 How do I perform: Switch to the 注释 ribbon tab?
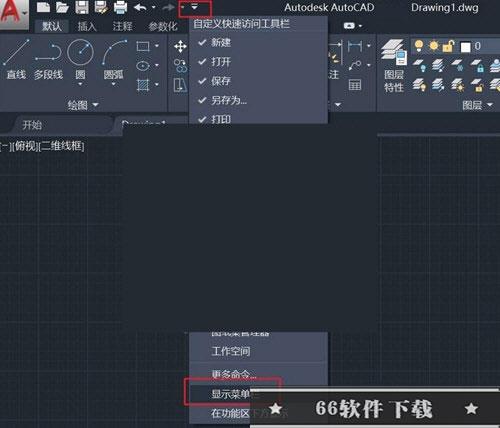(x=122, y=26)
